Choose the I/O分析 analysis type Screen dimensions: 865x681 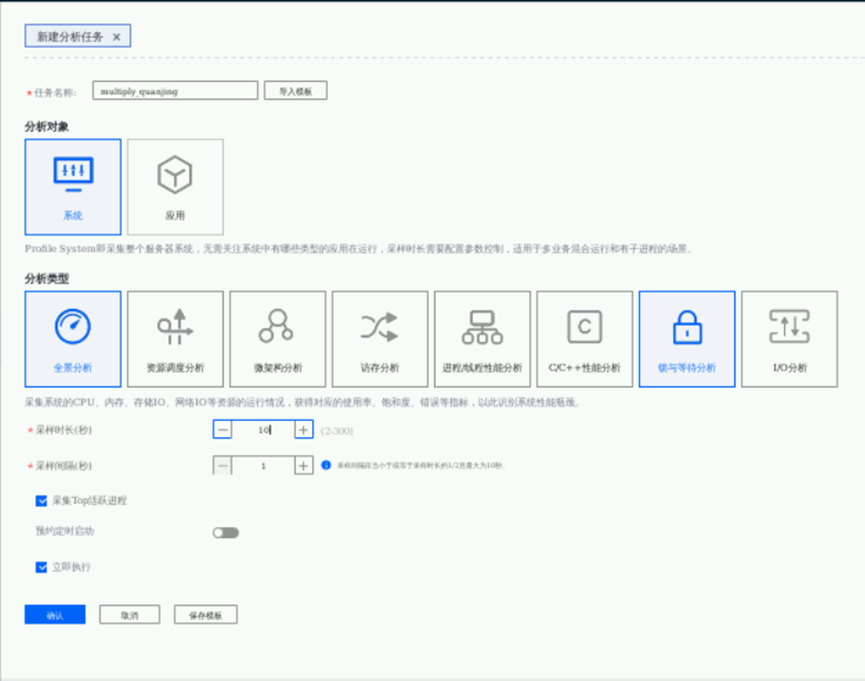click(x=789, y=339)
